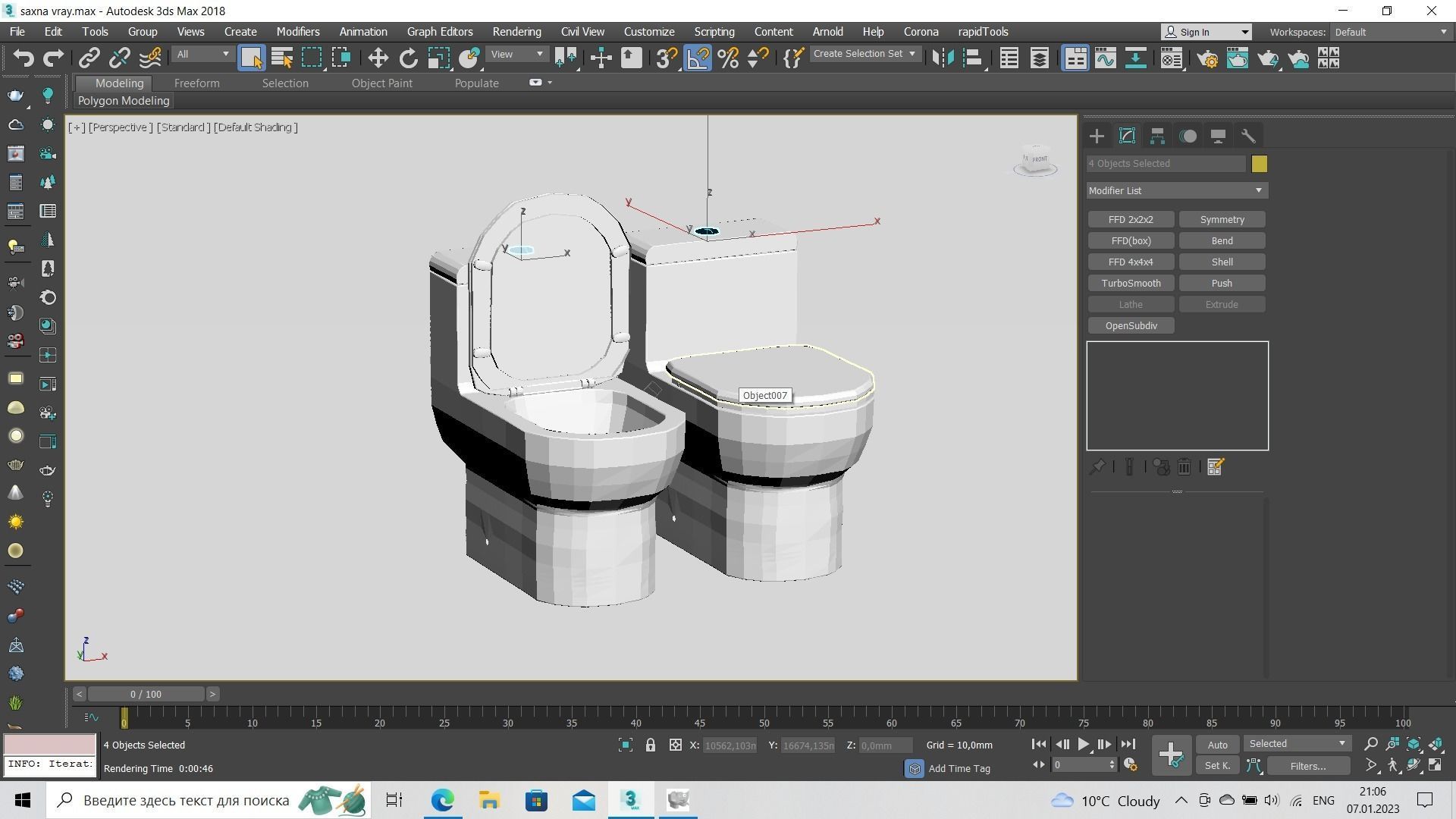Switch to the Utilities panel
Viewport: 1456px width, 819px height.
[x=1248, y=136]
